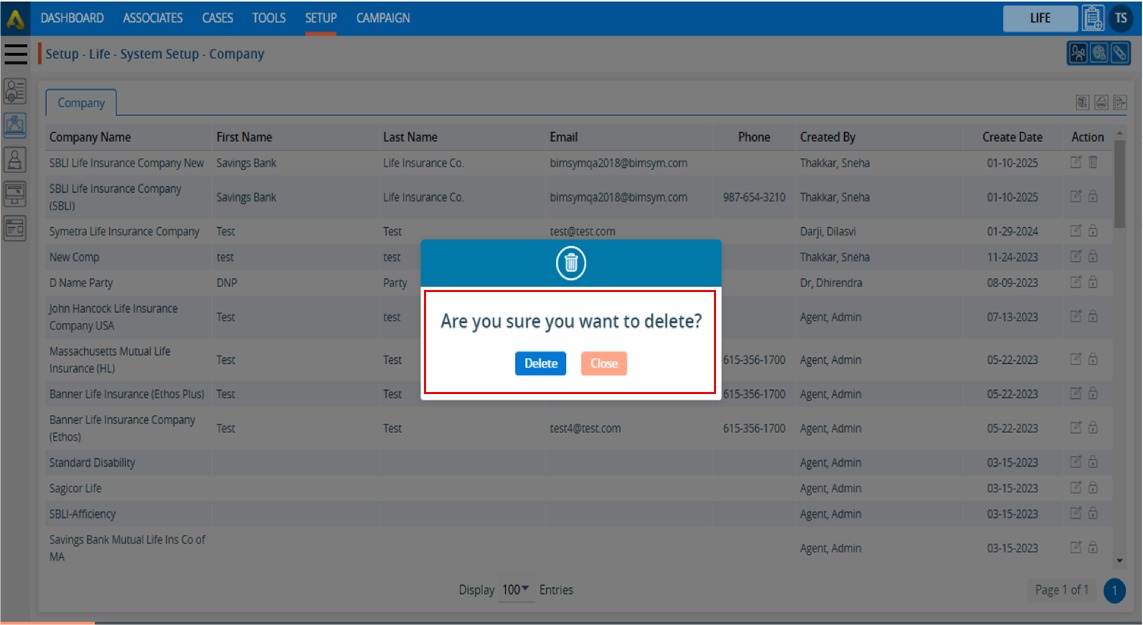Open the hamburger menu icon
1143x625 pixels.
(16, 54)
